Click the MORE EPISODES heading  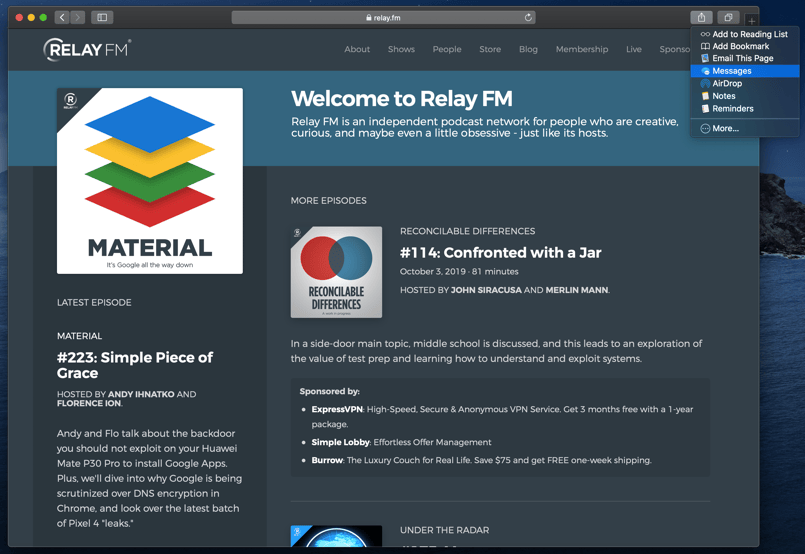[x=329, y=201]
